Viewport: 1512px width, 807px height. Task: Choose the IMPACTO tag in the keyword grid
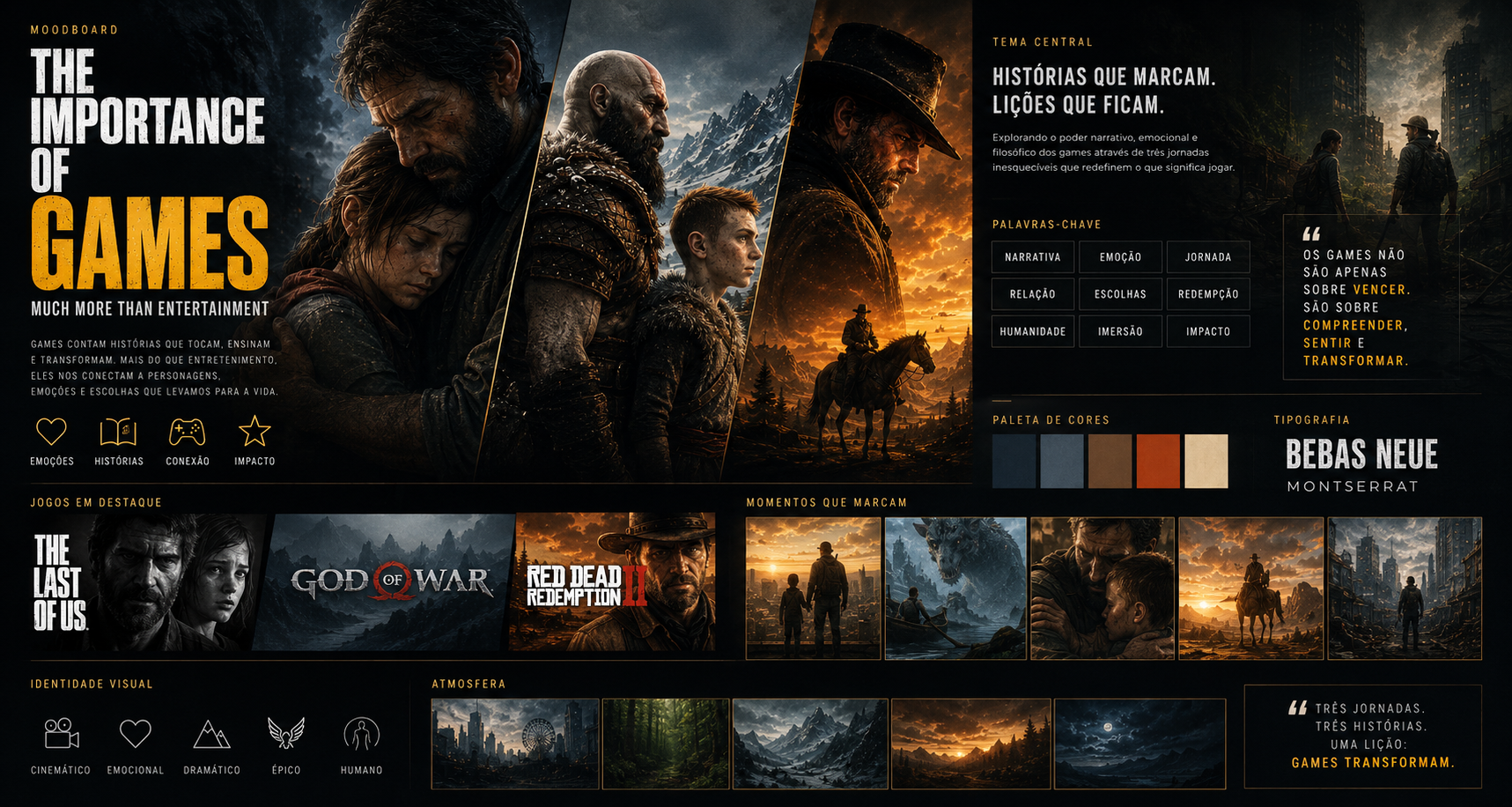point(1208,331)
